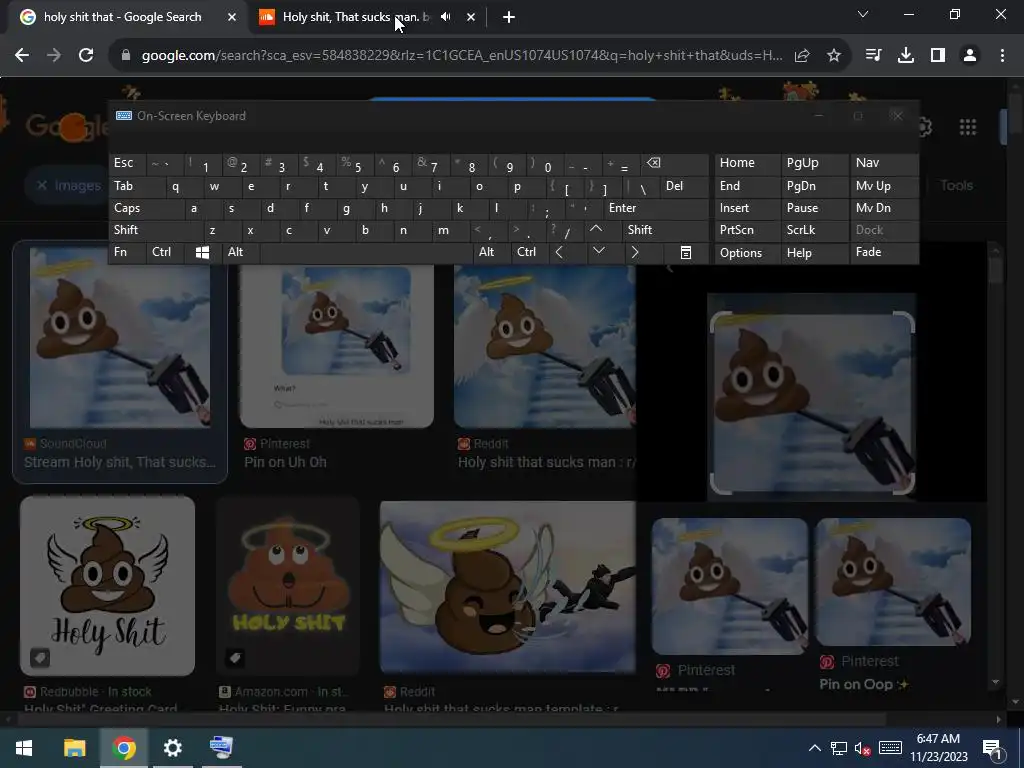Open the Tools option in Google Images

pos(956,185)
